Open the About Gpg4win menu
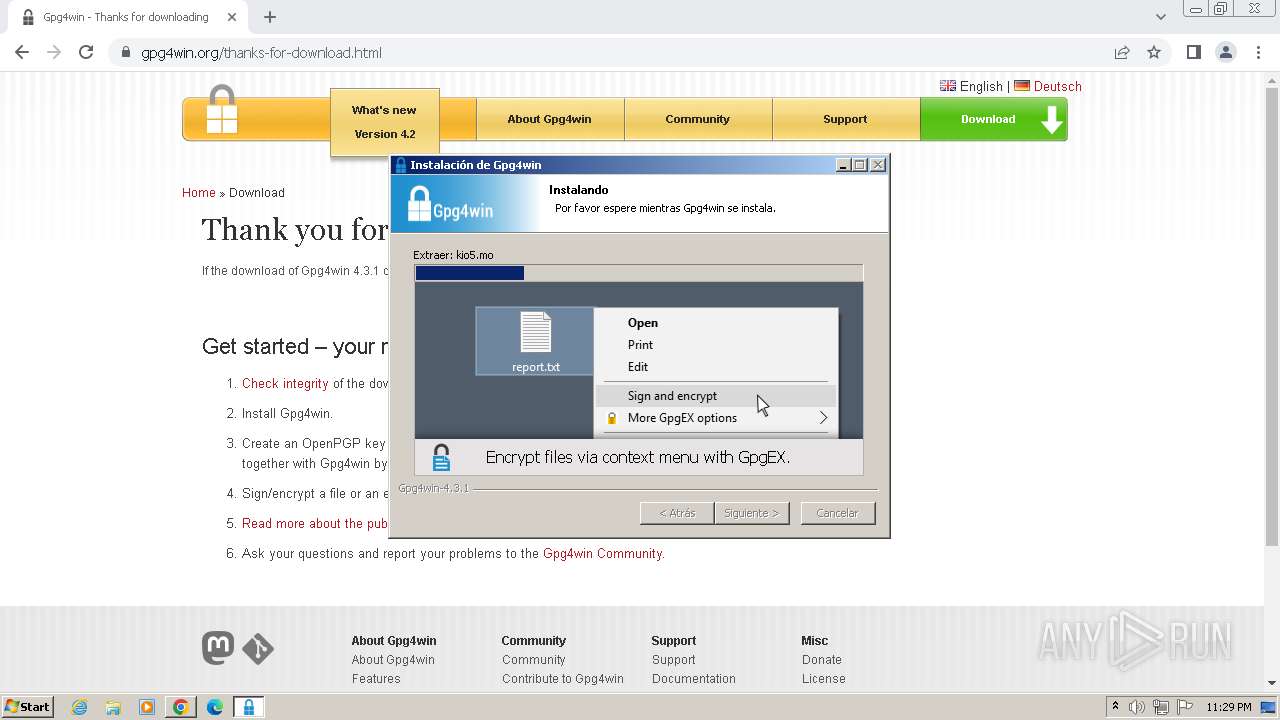Screen dimensions: 1280x720 click(549, 119)
